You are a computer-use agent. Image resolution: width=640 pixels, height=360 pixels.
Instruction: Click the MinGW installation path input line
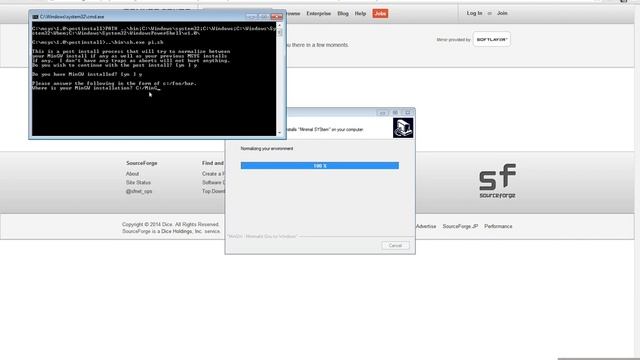point(96,88)
